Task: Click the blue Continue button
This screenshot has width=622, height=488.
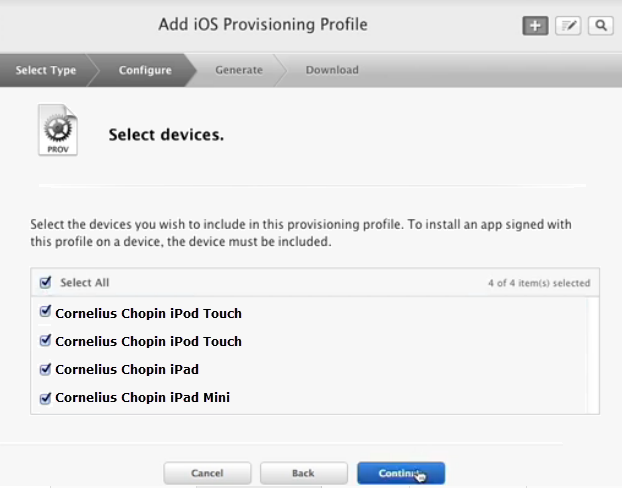Action: 401,473
